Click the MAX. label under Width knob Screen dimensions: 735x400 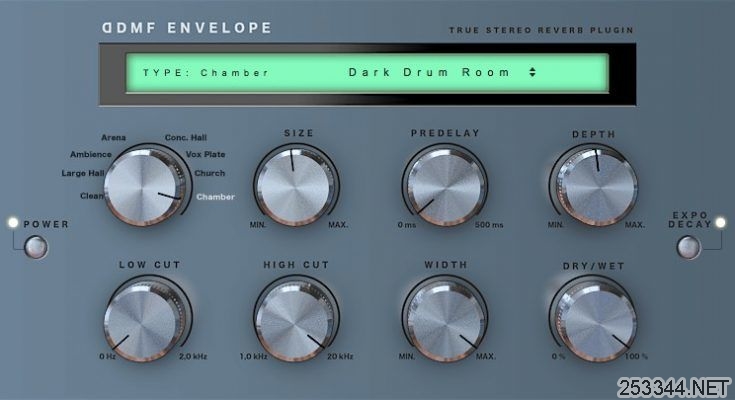pyautogui.click(x=486, y=356)
